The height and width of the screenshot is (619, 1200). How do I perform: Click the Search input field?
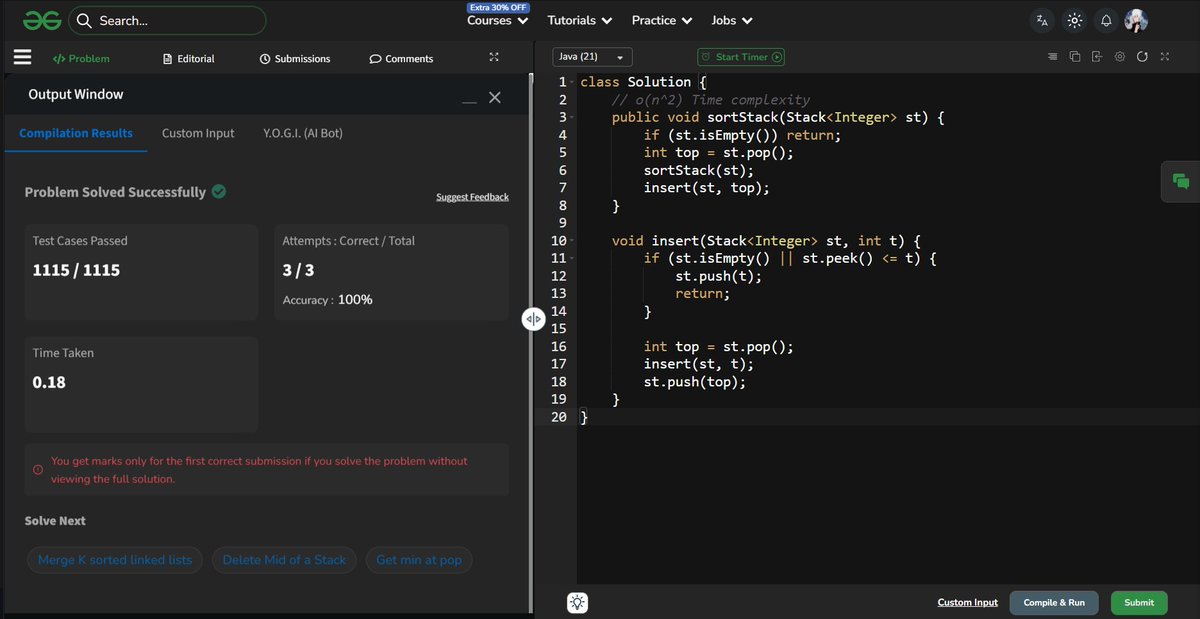[x=167, y=20]
